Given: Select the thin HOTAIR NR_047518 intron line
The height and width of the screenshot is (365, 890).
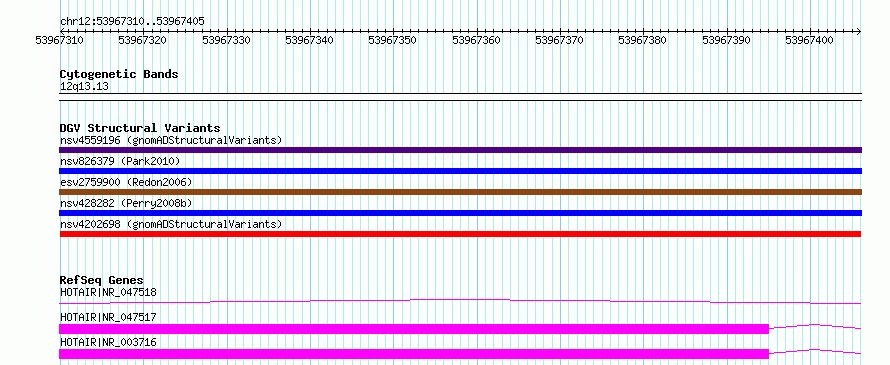Looking at the screenshot, I should [460, 301].
